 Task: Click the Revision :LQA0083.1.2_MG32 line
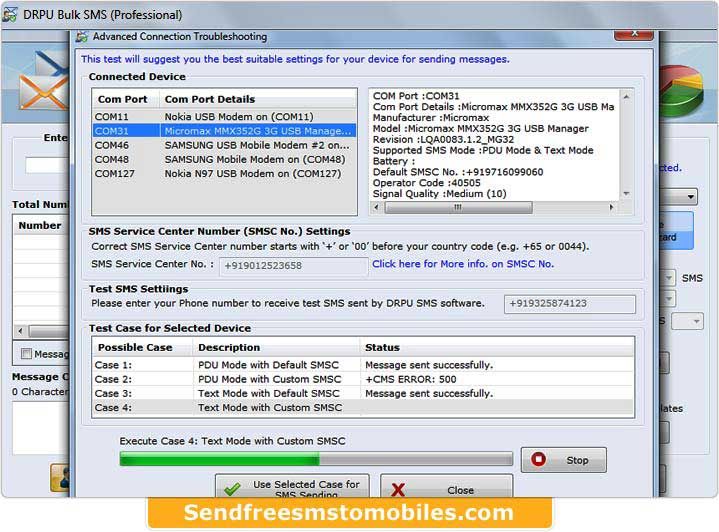click(x=443, y=139)
